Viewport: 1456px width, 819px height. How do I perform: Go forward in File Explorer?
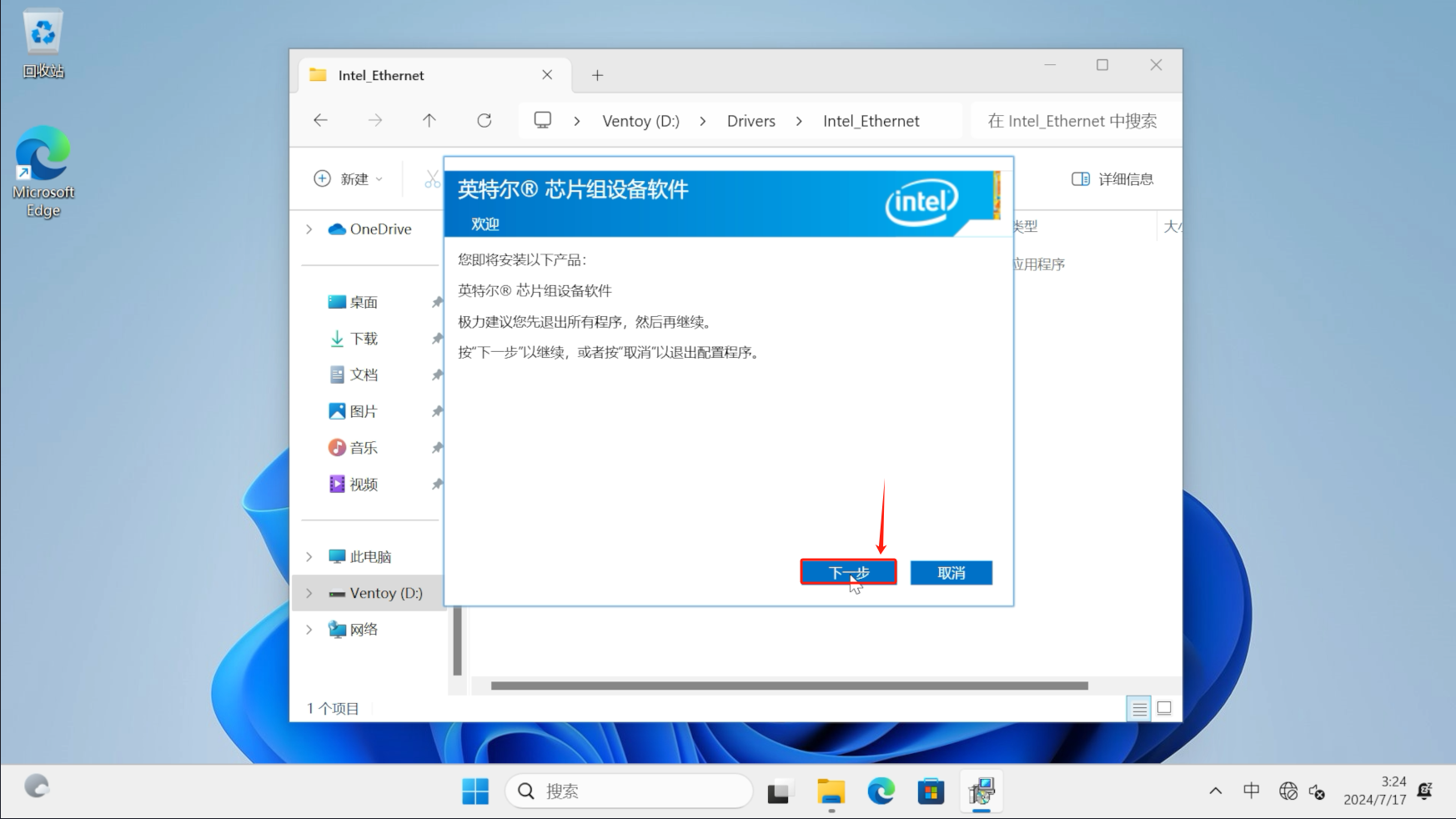click(x=375, y=120)
